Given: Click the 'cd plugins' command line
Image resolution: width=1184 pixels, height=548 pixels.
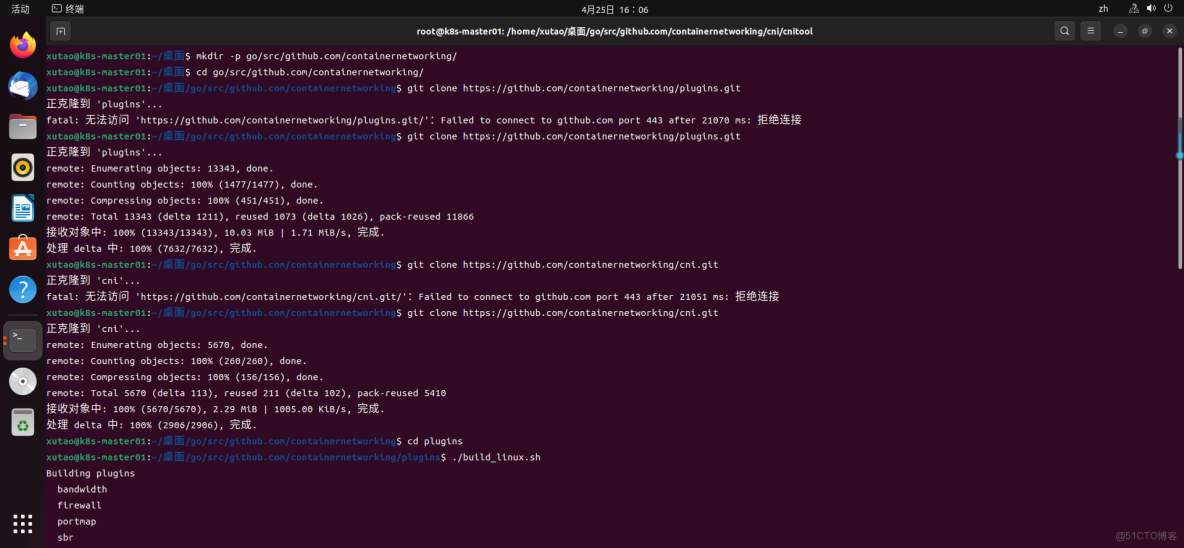Looking at the screenshot, I should [x=254, y=441].
